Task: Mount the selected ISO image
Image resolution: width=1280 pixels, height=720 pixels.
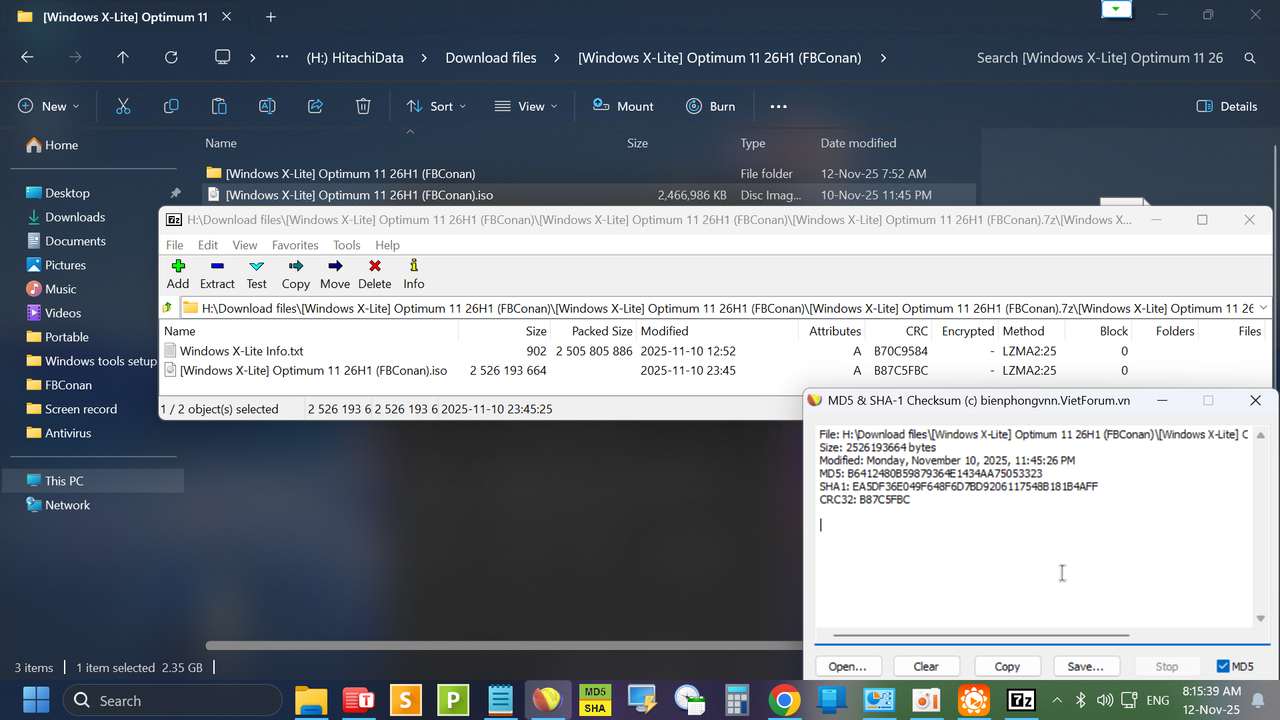Action: pyautogui.click(x=623, y=106)
